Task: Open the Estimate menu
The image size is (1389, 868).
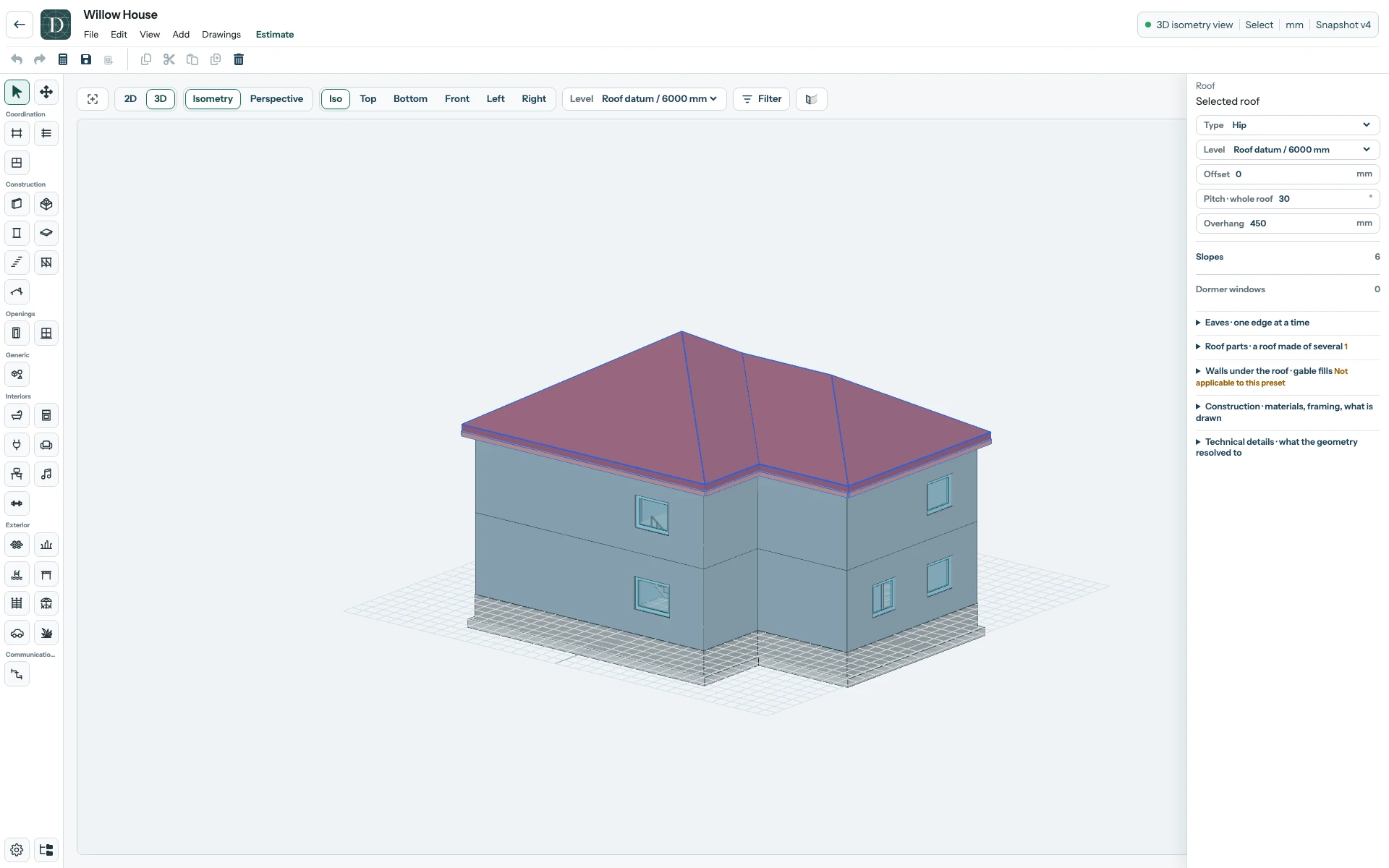Action: click(275, 35)
